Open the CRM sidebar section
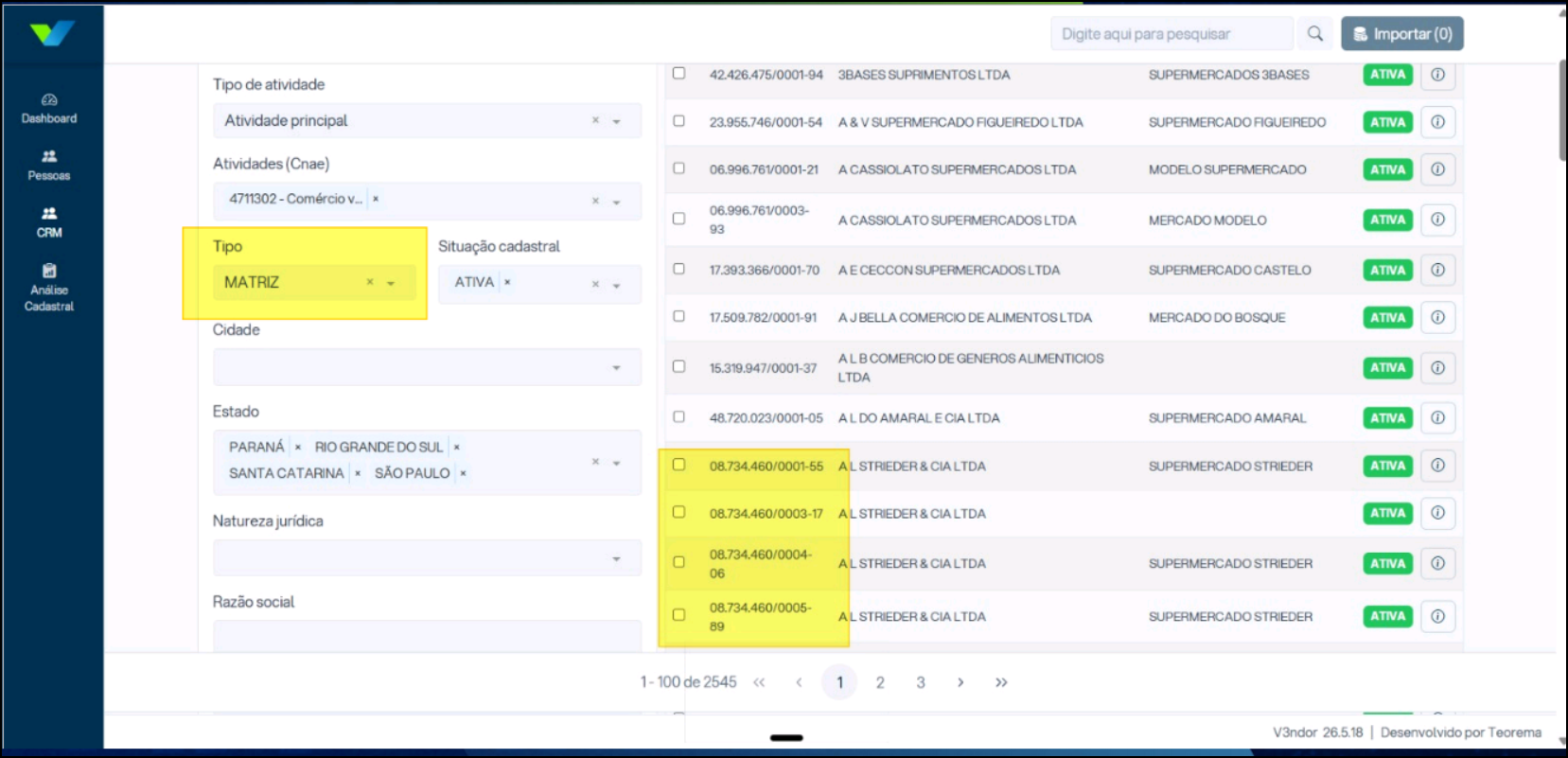Viewport: 1568px width, 758px height. click(x=49, y=222)
